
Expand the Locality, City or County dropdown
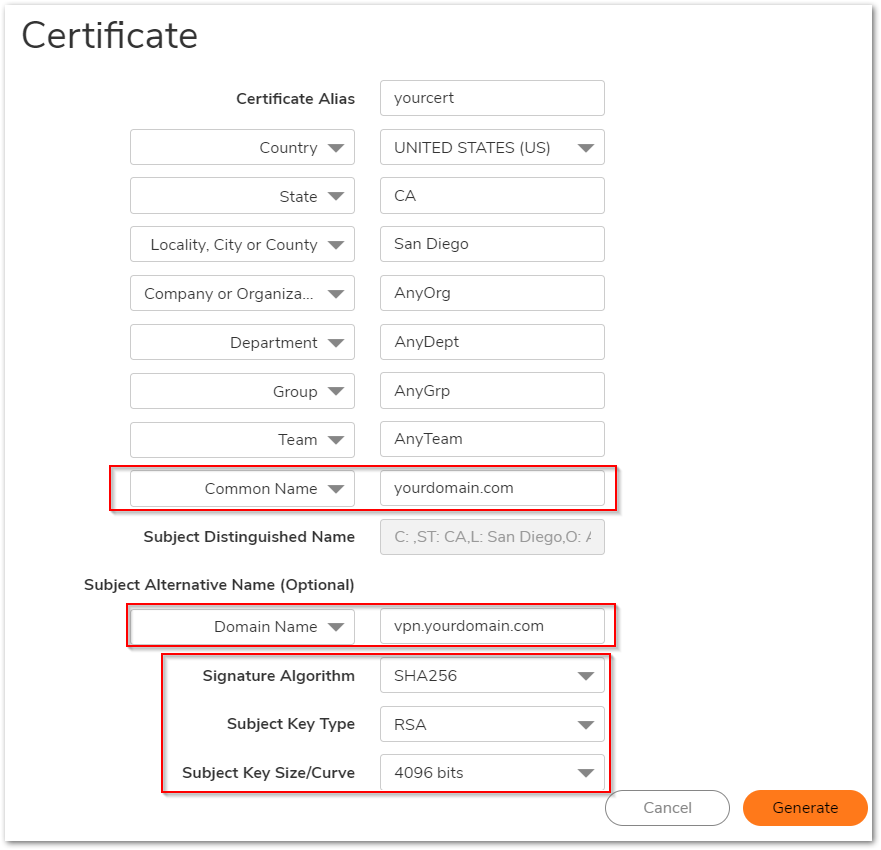[242, 245]
